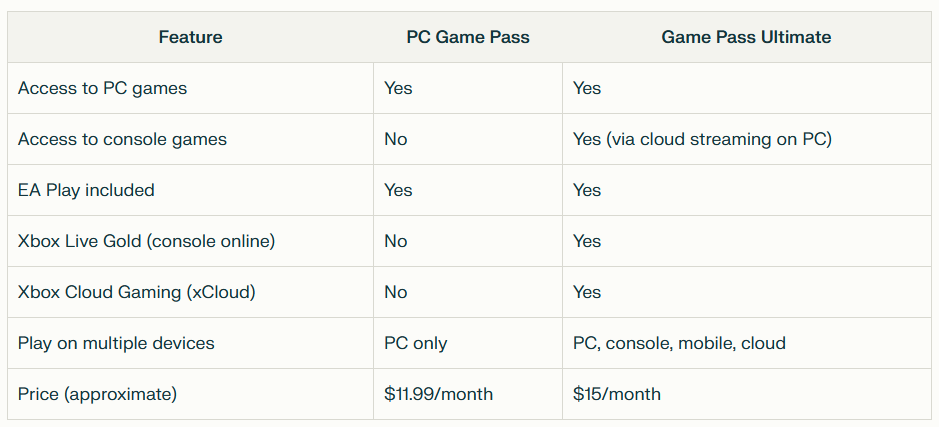This screenshot has height=427, width=939.
Task: Click PC, console, mobile, cloud cell
Action: pos(679,343)
